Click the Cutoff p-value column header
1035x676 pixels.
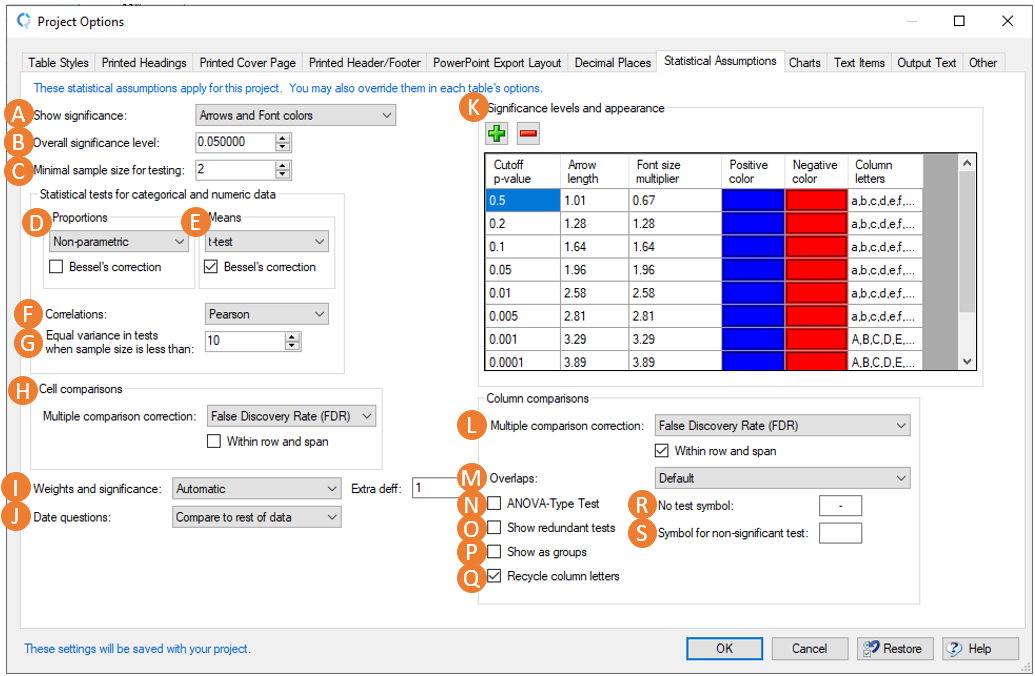pos(523,172)
